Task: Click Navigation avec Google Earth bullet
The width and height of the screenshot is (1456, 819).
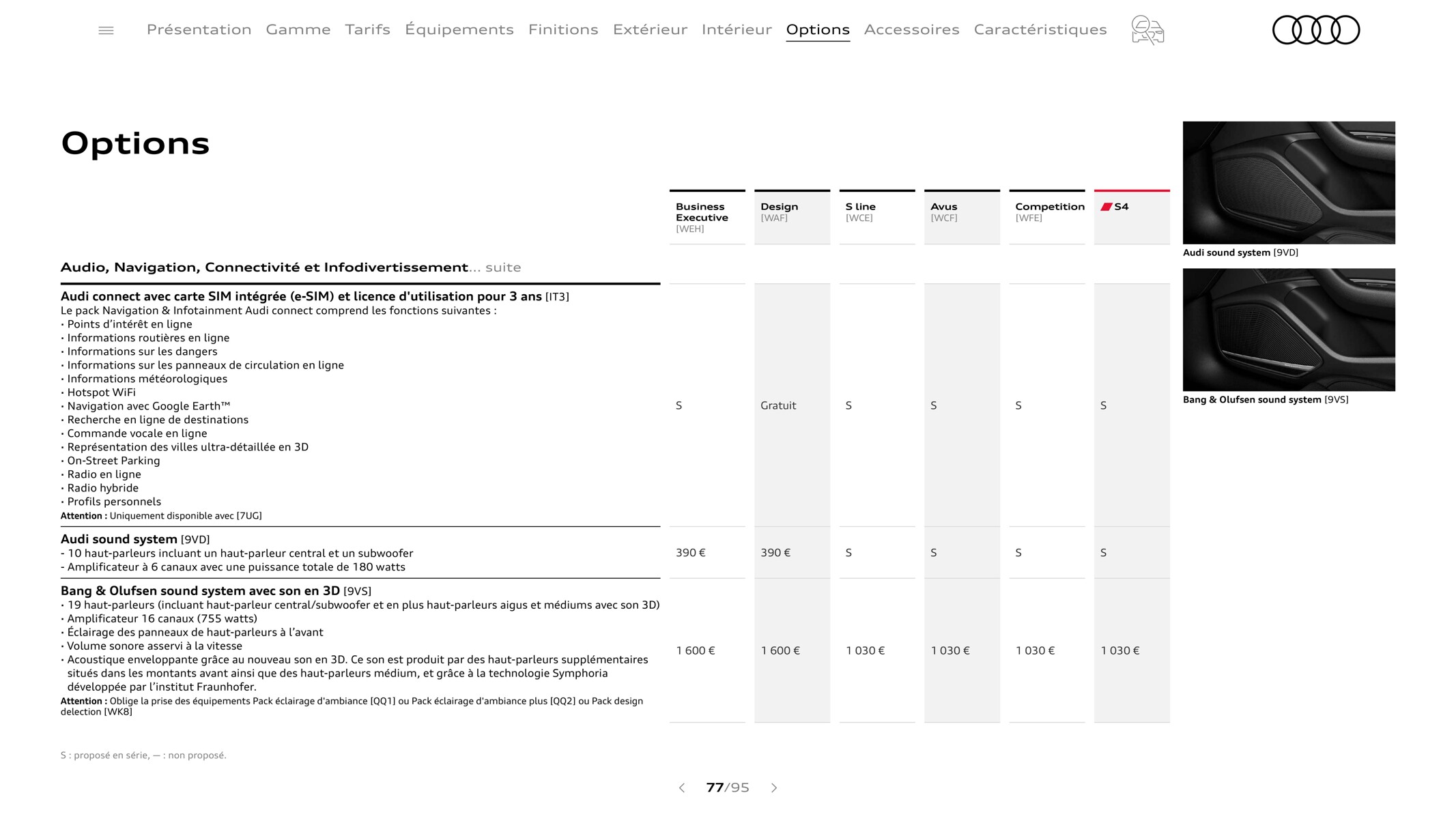Action: click(x=145, y=406)
